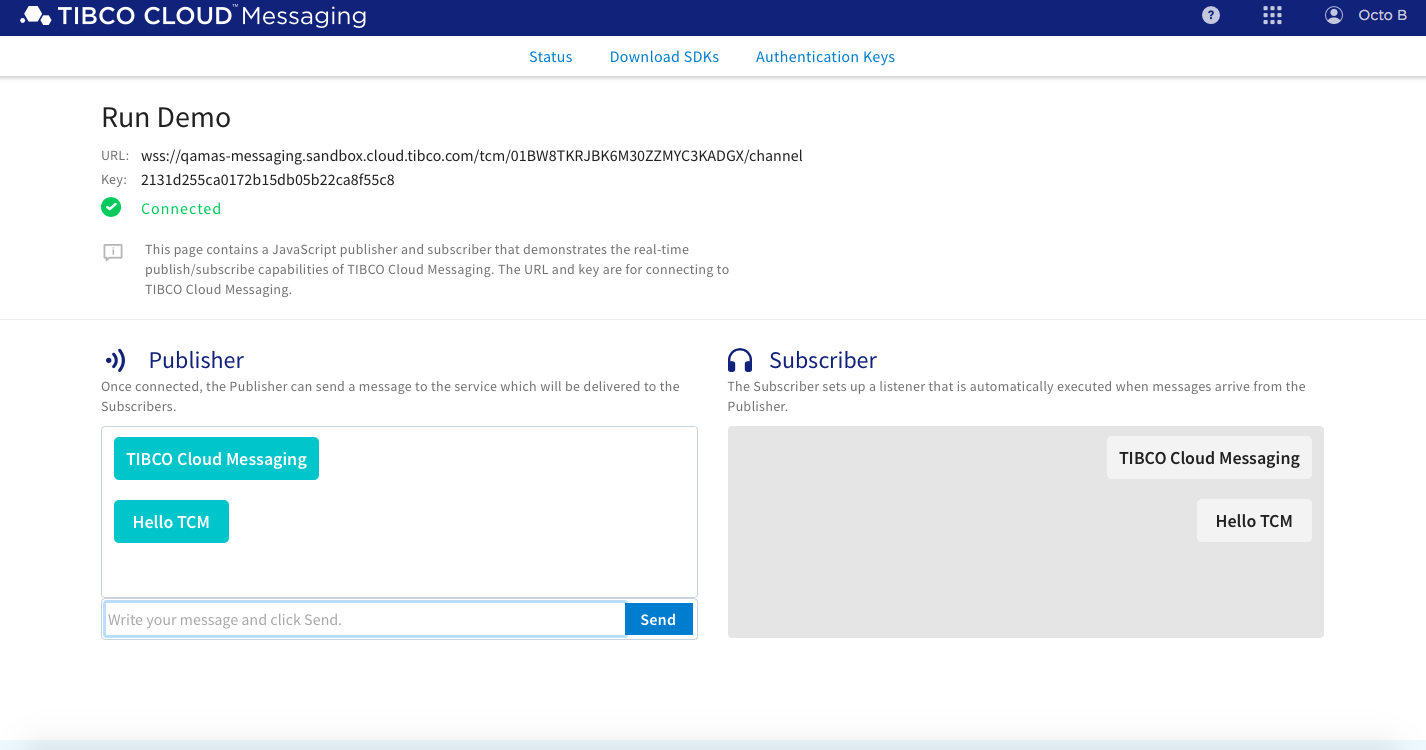Click the authentication key value

click(x=267, y=181)
